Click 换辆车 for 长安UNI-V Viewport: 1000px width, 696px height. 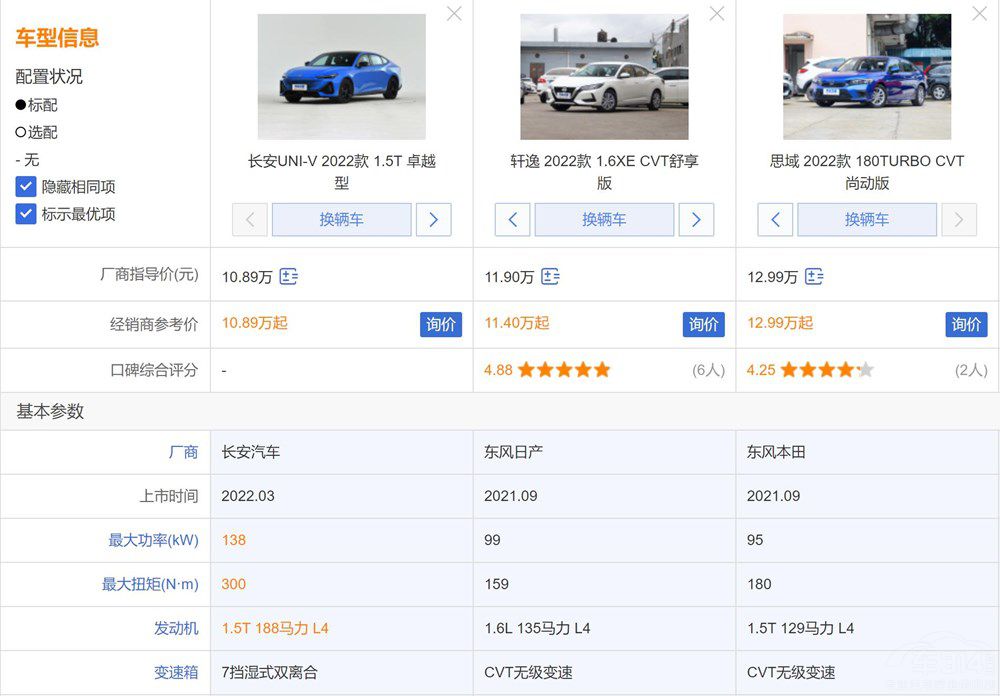[x=341, y=220]
